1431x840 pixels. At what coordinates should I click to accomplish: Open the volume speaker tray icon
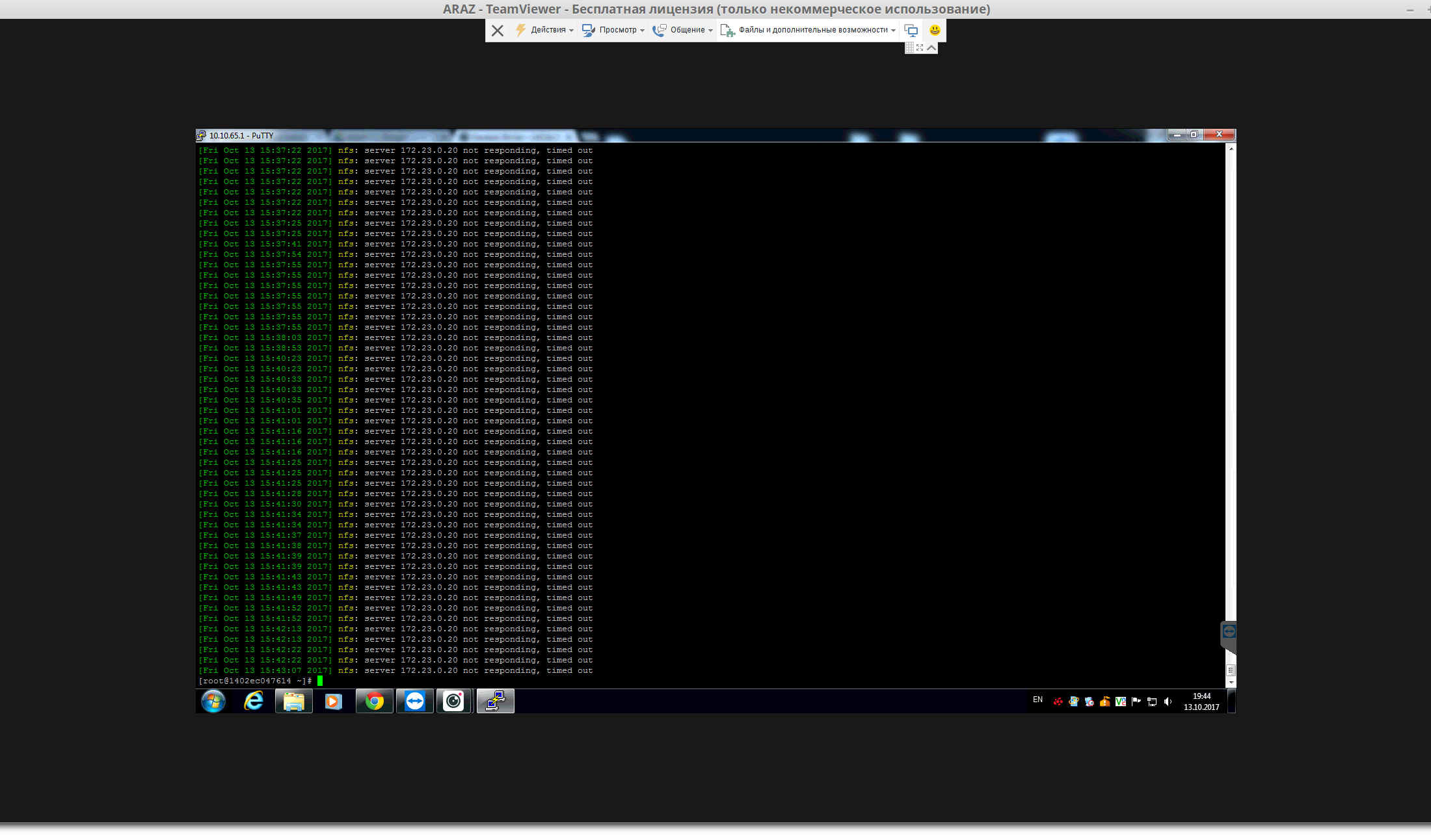pyautogui.click(x=1168, y=702)
